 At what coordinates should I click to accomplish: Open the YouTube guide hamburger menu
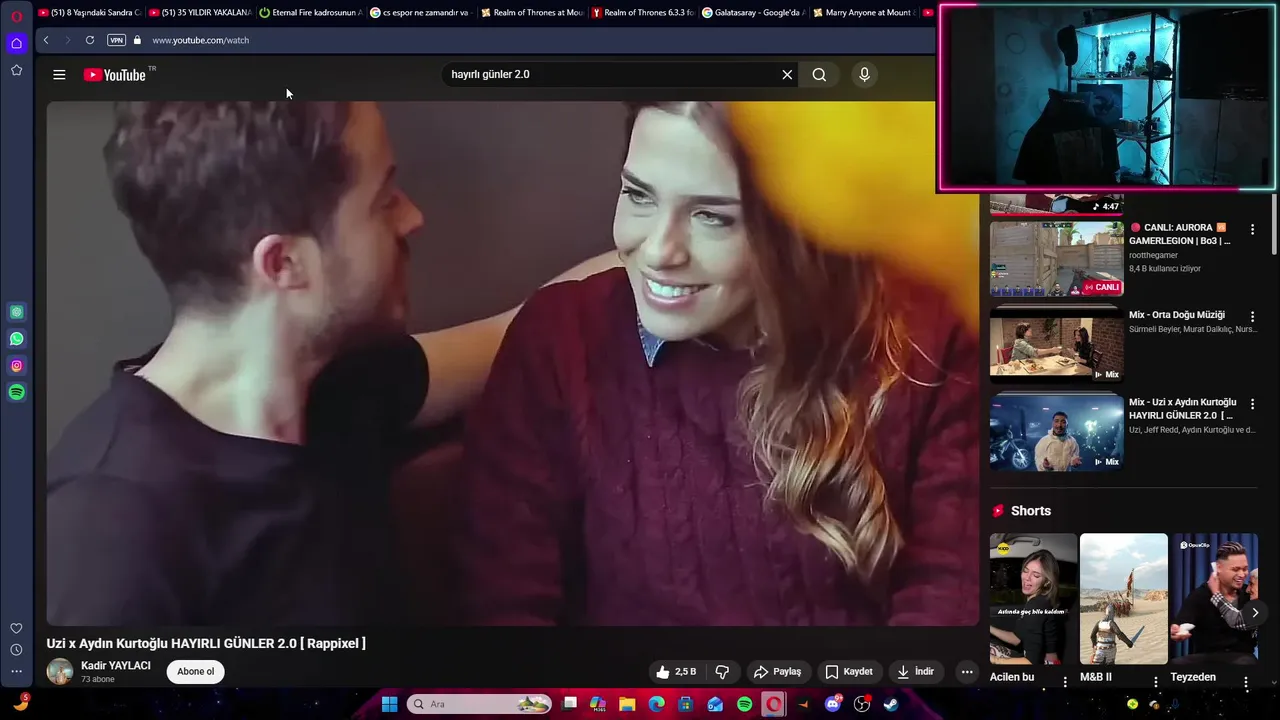click(59, 75)
